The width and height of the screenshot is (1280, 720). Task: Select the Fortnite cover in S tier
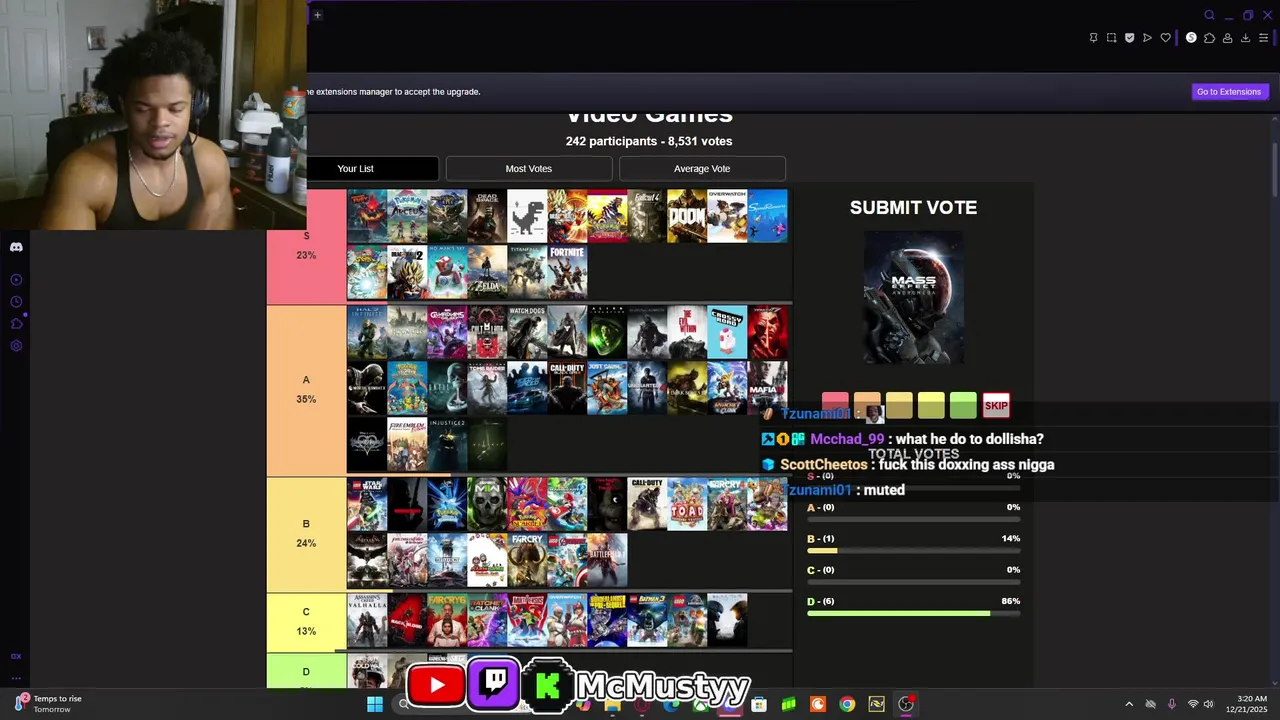pos(567,272)
